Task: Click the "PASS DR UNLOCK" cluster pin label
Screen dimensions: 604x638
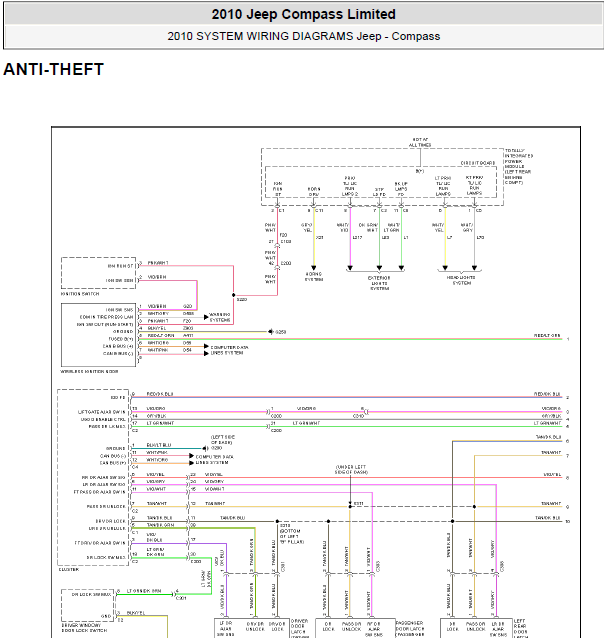Action: point(106,507)
